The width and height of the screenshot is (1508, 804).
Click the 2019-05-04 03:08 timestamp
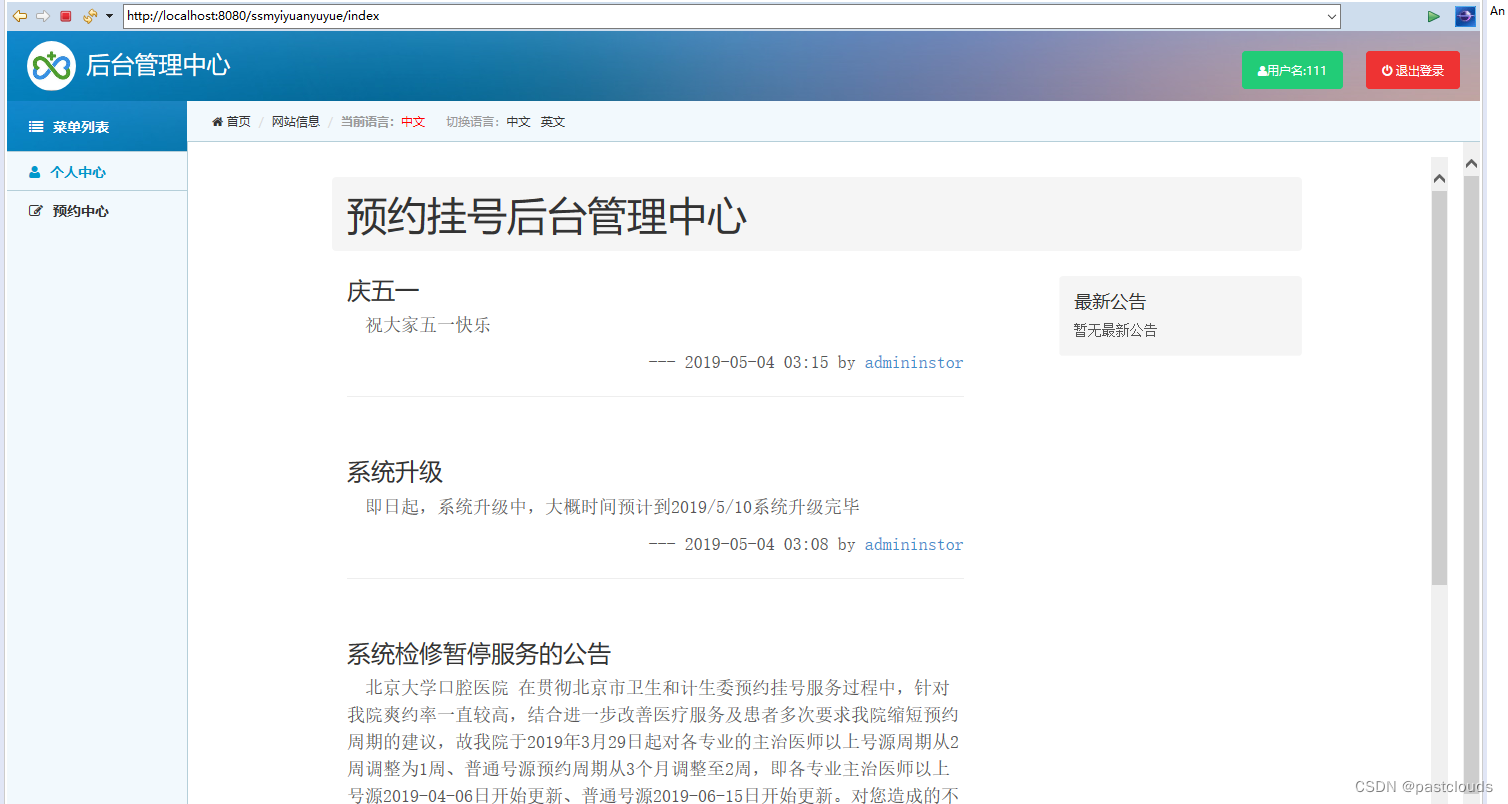pyautogui.click(x=756, y=544)
